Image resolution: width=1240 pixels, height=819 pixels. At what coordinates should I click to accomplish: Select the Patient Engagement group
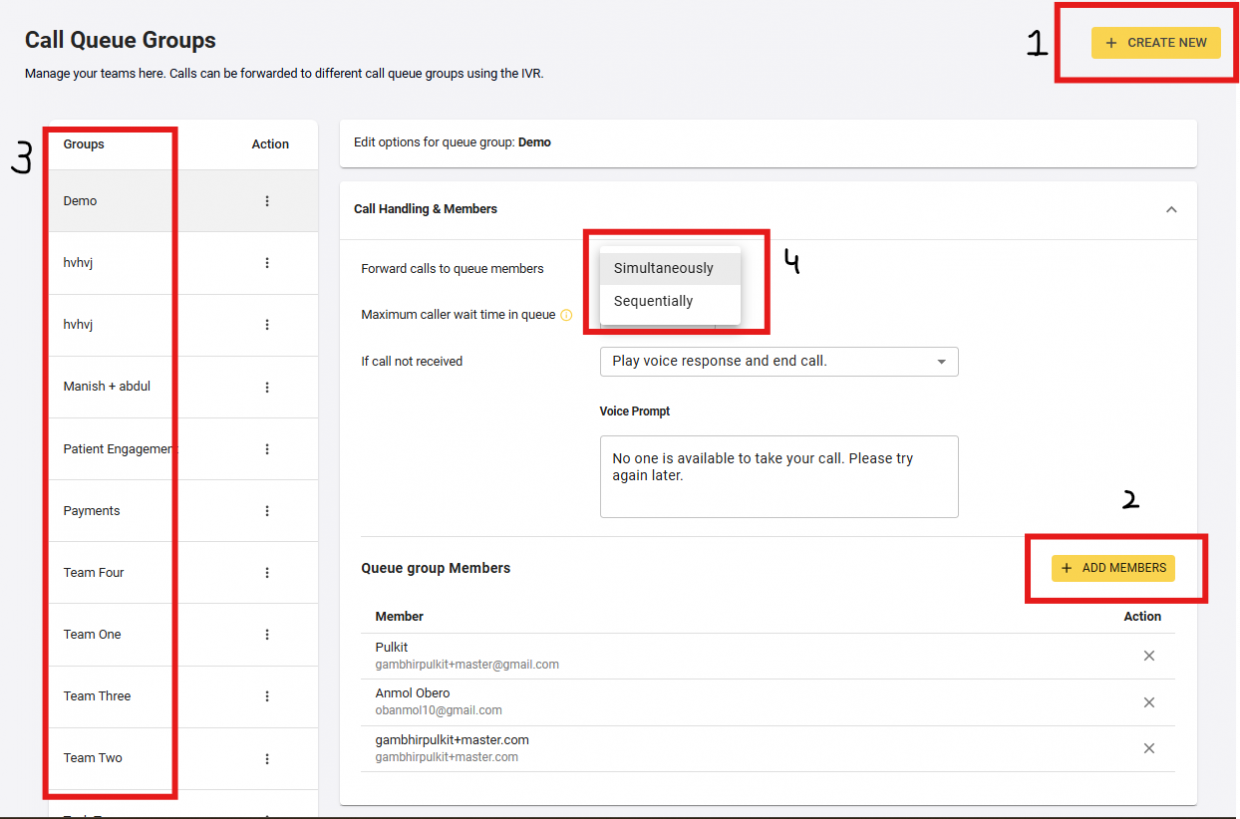117,449
